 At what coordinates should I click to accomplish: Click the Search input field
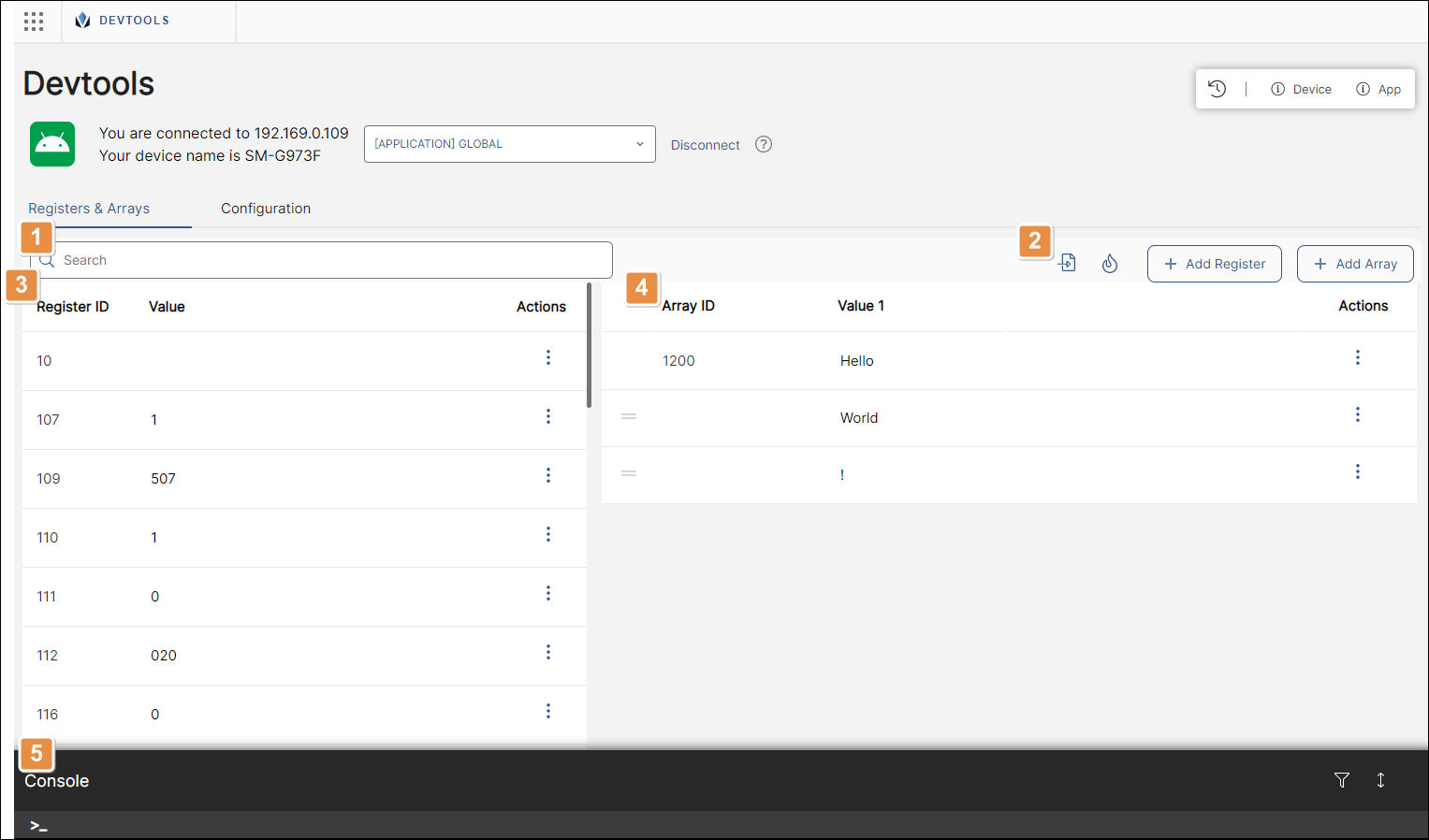[x=328, y=260]
